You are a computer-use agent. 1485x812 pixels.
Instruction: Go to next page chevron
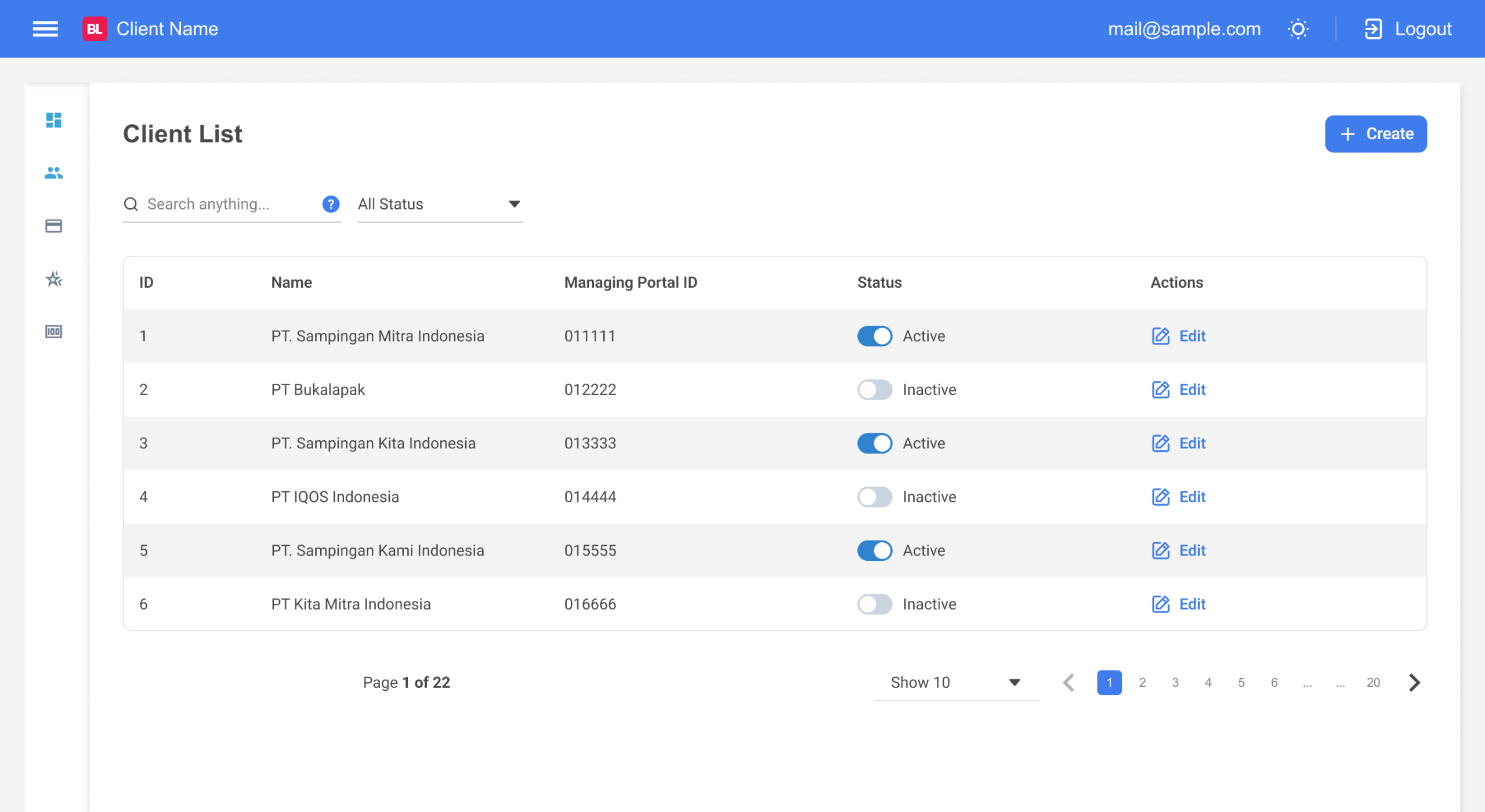coord(1414,683)
